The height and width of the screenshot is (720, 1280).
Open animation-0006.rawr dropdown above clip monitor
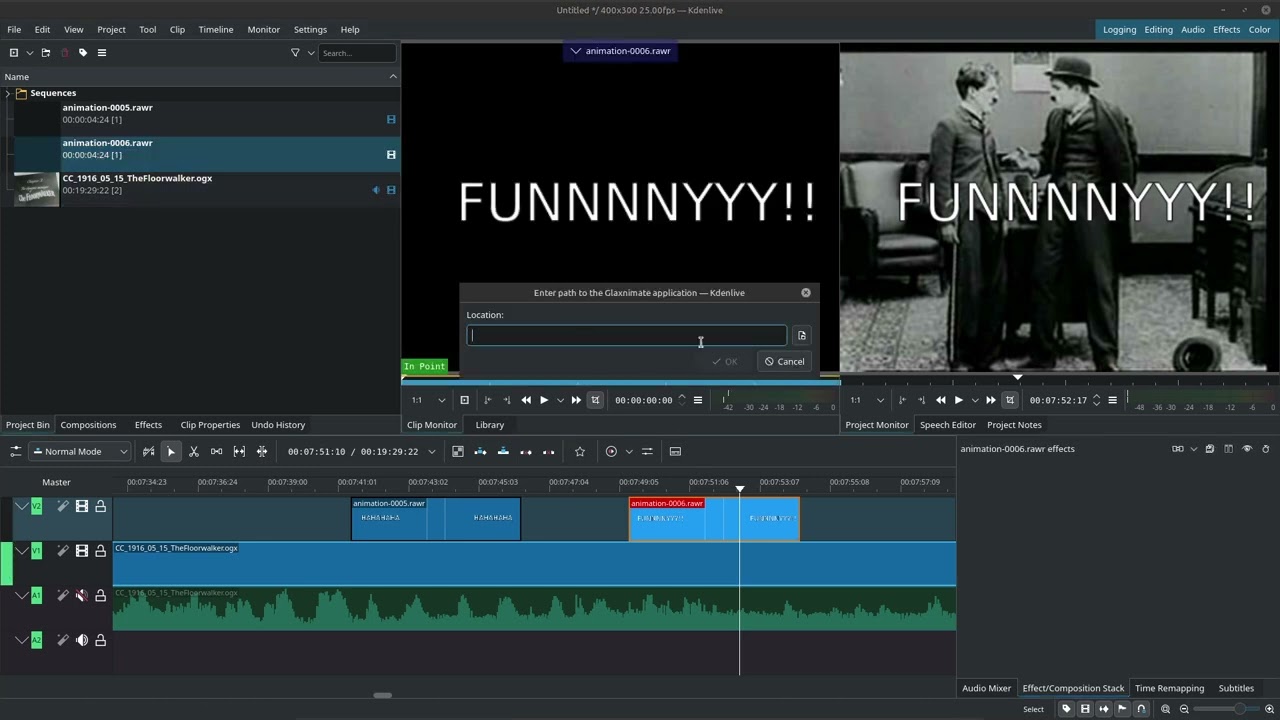pyautogui.click(x=620, y=51)
